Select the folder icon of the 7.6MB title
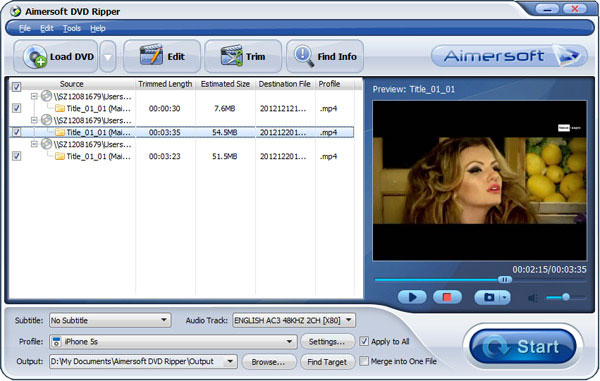 [x=60, y=108]
